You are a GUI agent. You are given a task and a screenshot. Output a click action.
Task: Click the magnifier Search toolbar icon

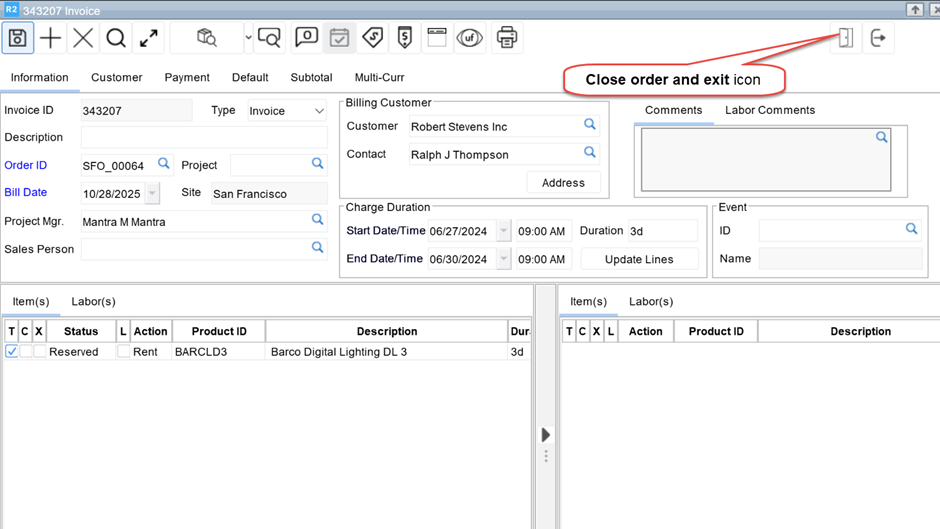point(116,38)
